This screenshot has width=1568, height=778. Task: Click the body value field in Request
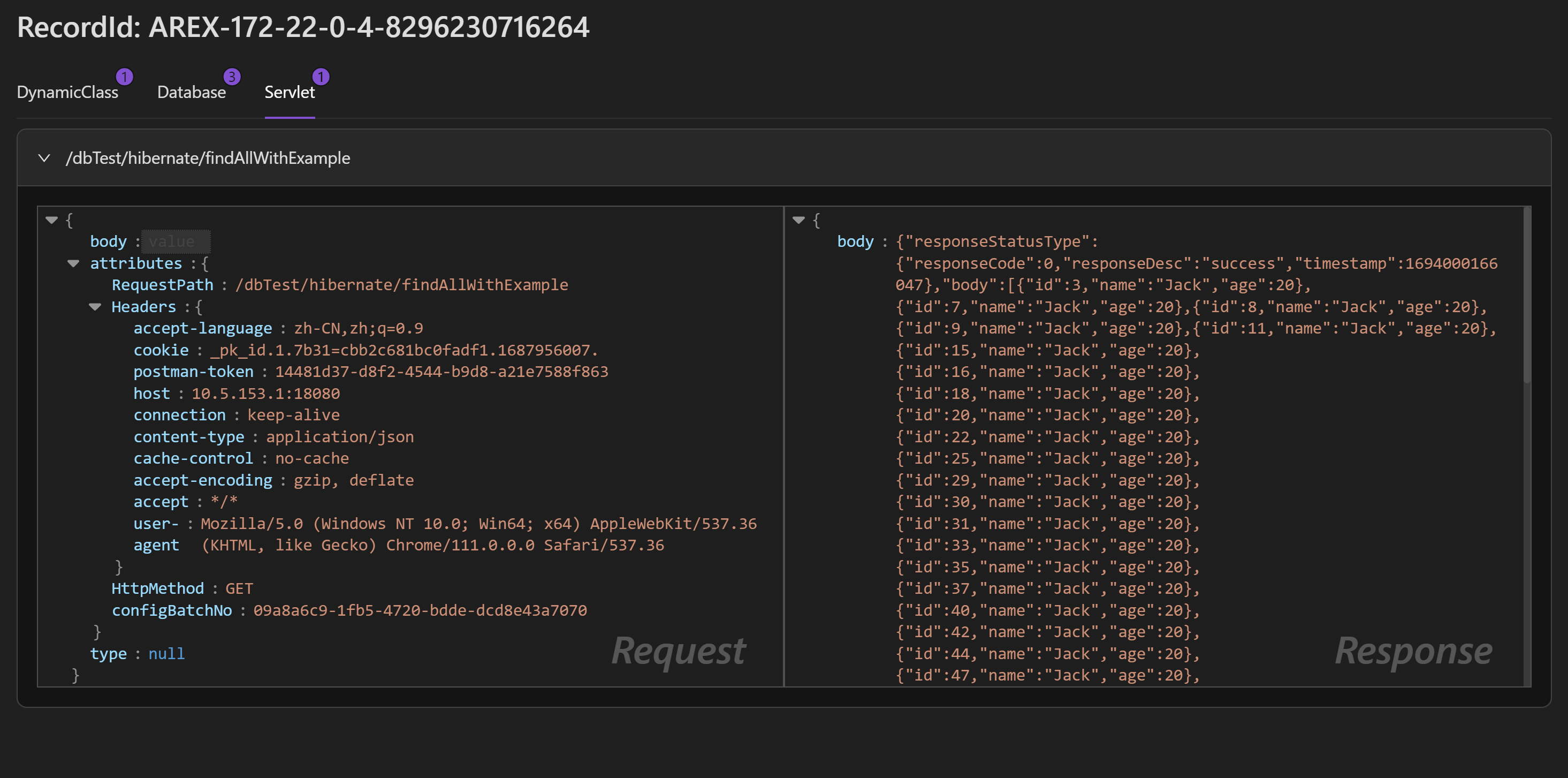tap(176, 241)
